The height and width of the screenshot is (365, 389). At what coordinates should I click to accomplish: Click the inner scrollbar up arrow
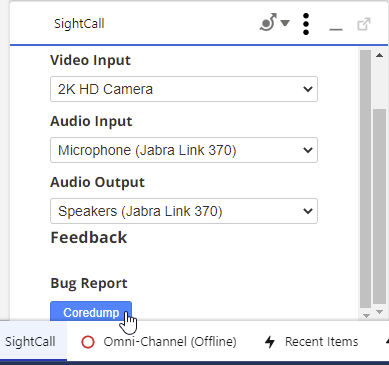click(x=379, y=55)
